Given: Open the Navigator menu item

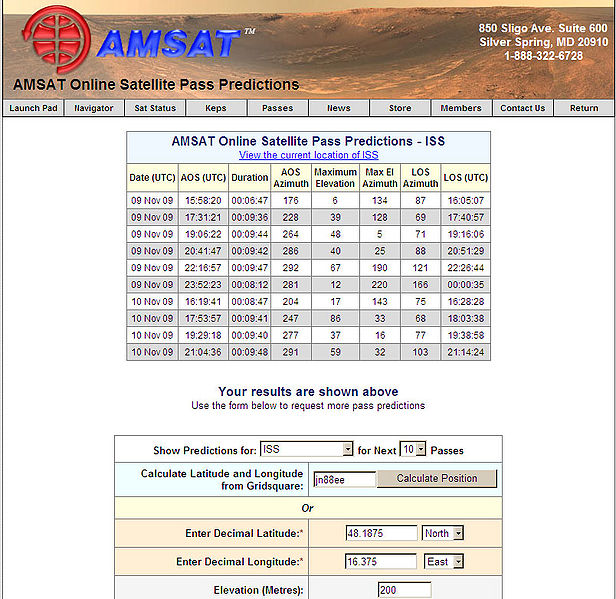Looking at the screenshot, I should pos(94,108).
